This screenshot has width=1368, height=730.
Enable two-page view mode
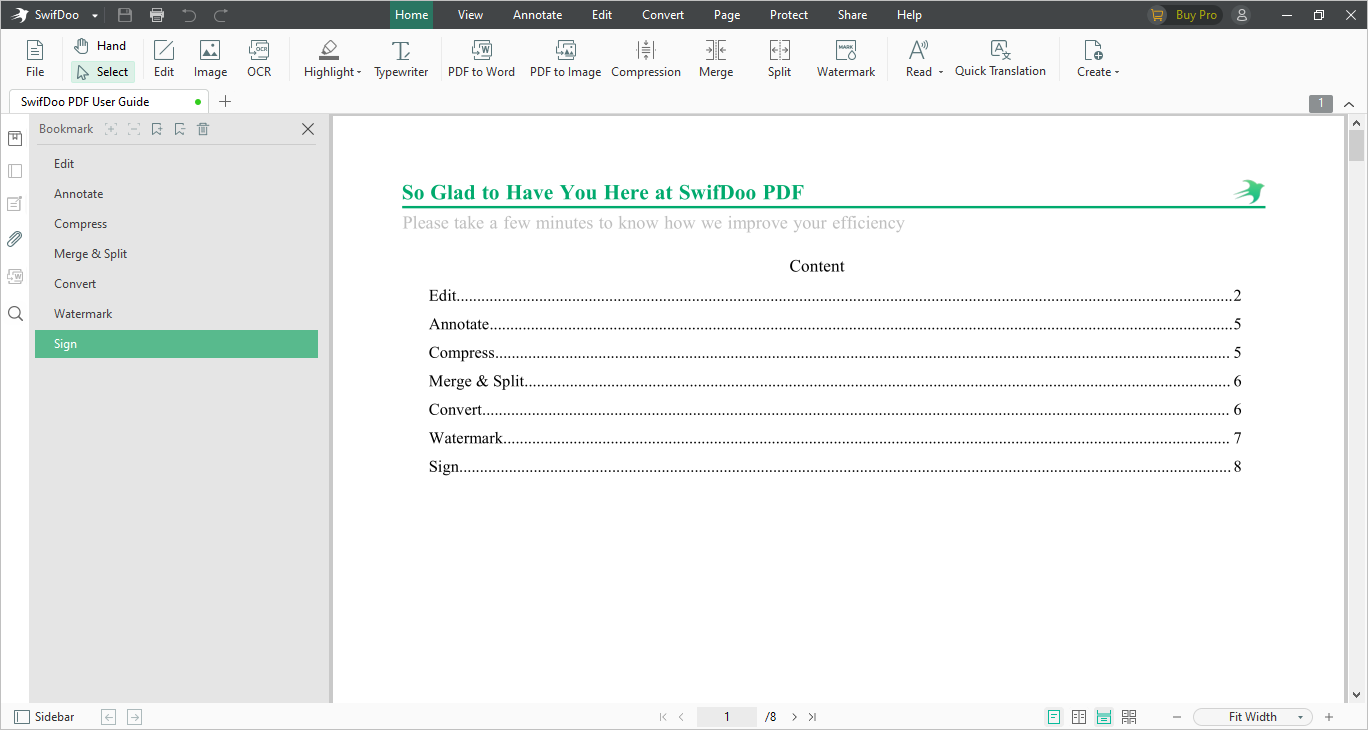(x=1079, y=717)
